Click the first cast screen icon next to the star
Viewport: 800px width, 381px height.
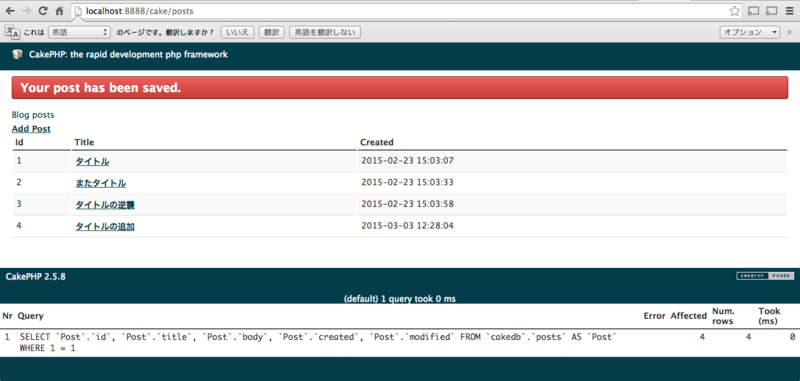click(x=754, y=11)
